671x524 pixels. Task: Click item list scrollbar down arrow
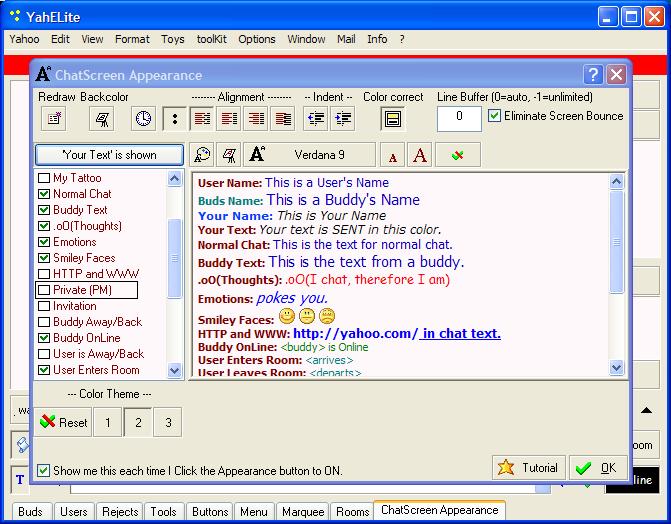(x=174, y=370)
